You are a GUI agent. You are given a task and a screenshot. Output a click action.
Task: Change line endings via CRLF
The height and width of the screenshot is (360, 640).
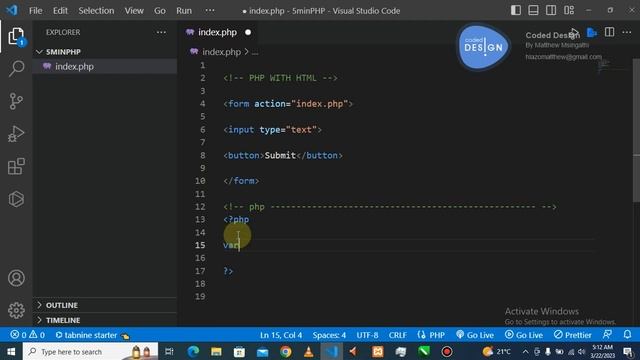397,335
